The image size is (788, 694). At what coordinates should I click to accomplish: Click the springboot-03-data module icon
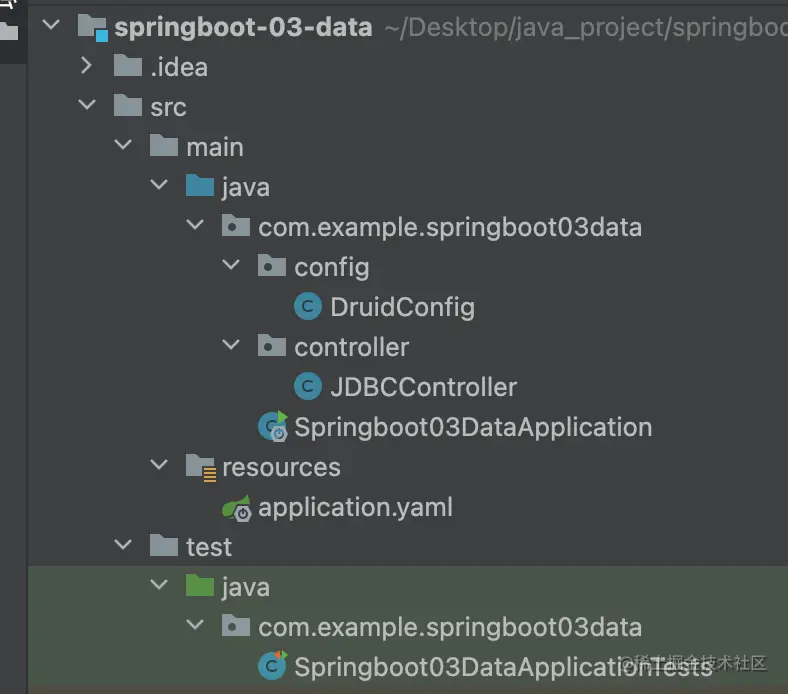coord(93,28)
